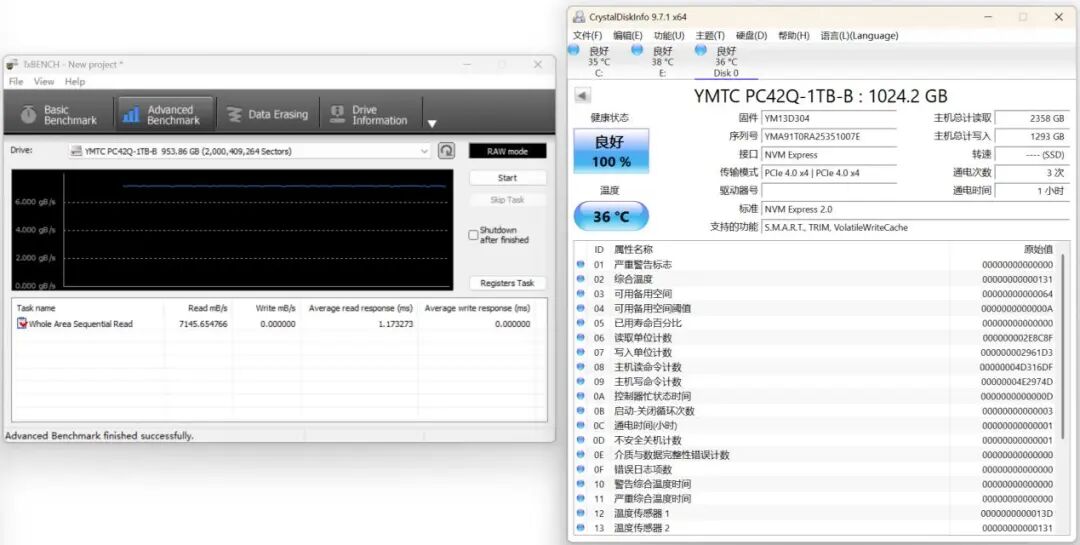Viewport: 1080px width, 545px height.
Task: Enable Shutdown after finished checkbox
Action: click(473, 235)
